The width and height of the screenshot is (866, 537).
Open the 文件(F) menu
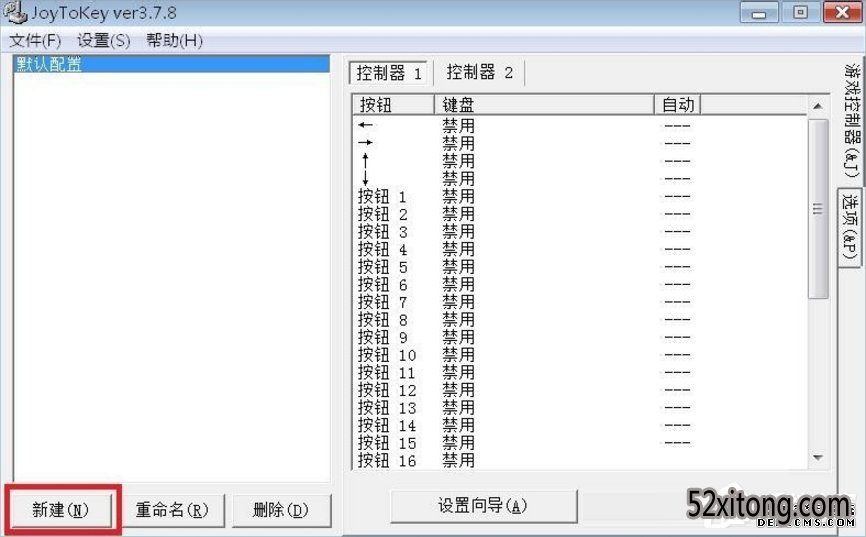(x=35, y=40)
